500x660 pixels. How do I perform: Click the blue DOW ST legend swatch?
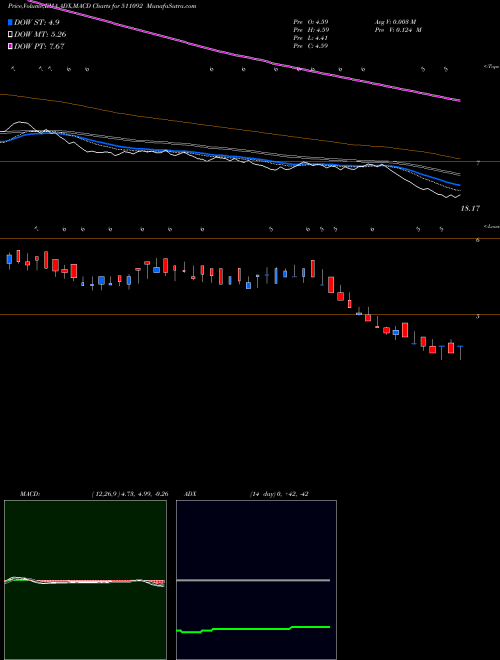pos(11,23)
